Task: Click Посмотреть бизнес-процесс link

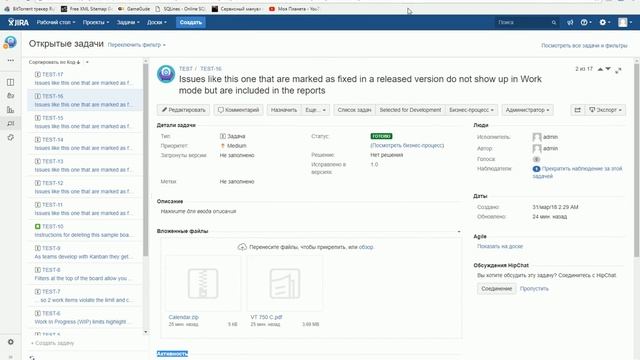Action: pos(407,145)
